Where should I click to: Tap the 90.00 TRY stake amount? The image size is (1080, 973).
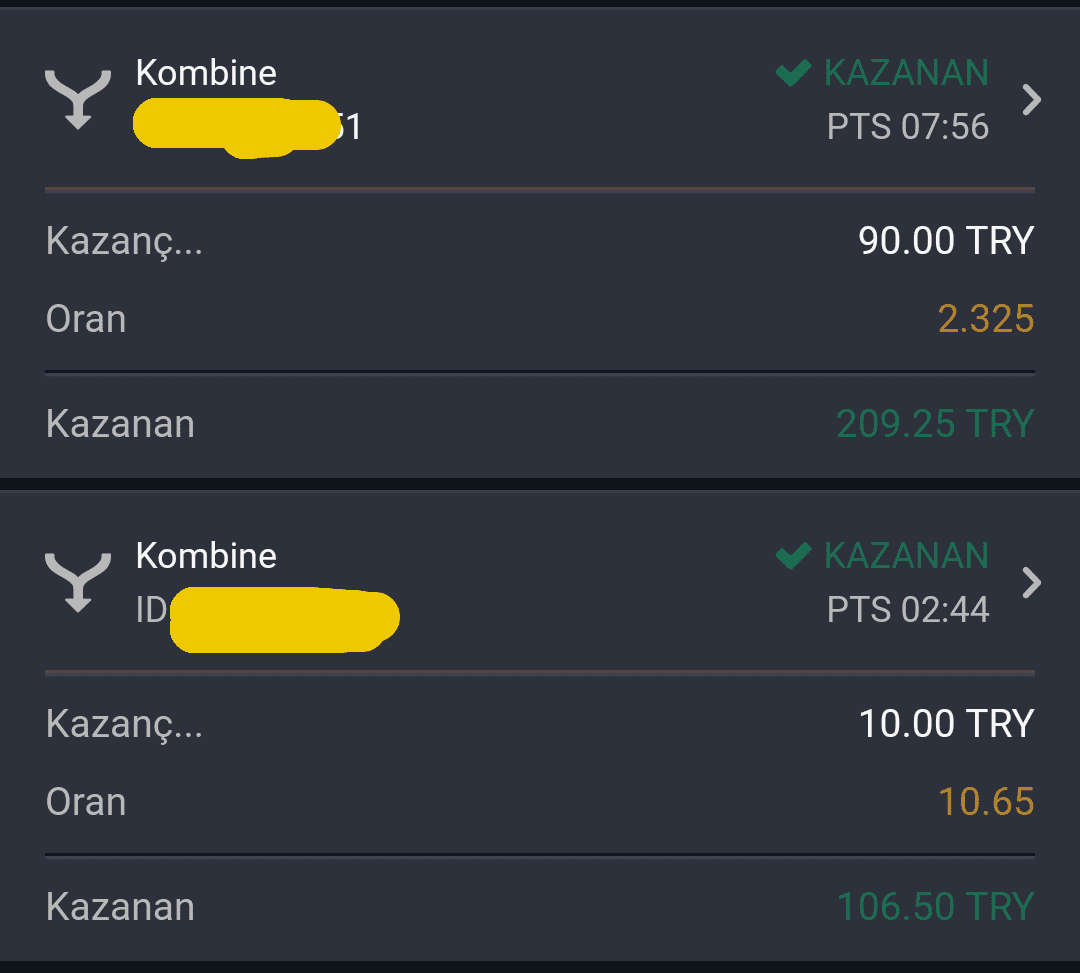(x=946, y=241)
